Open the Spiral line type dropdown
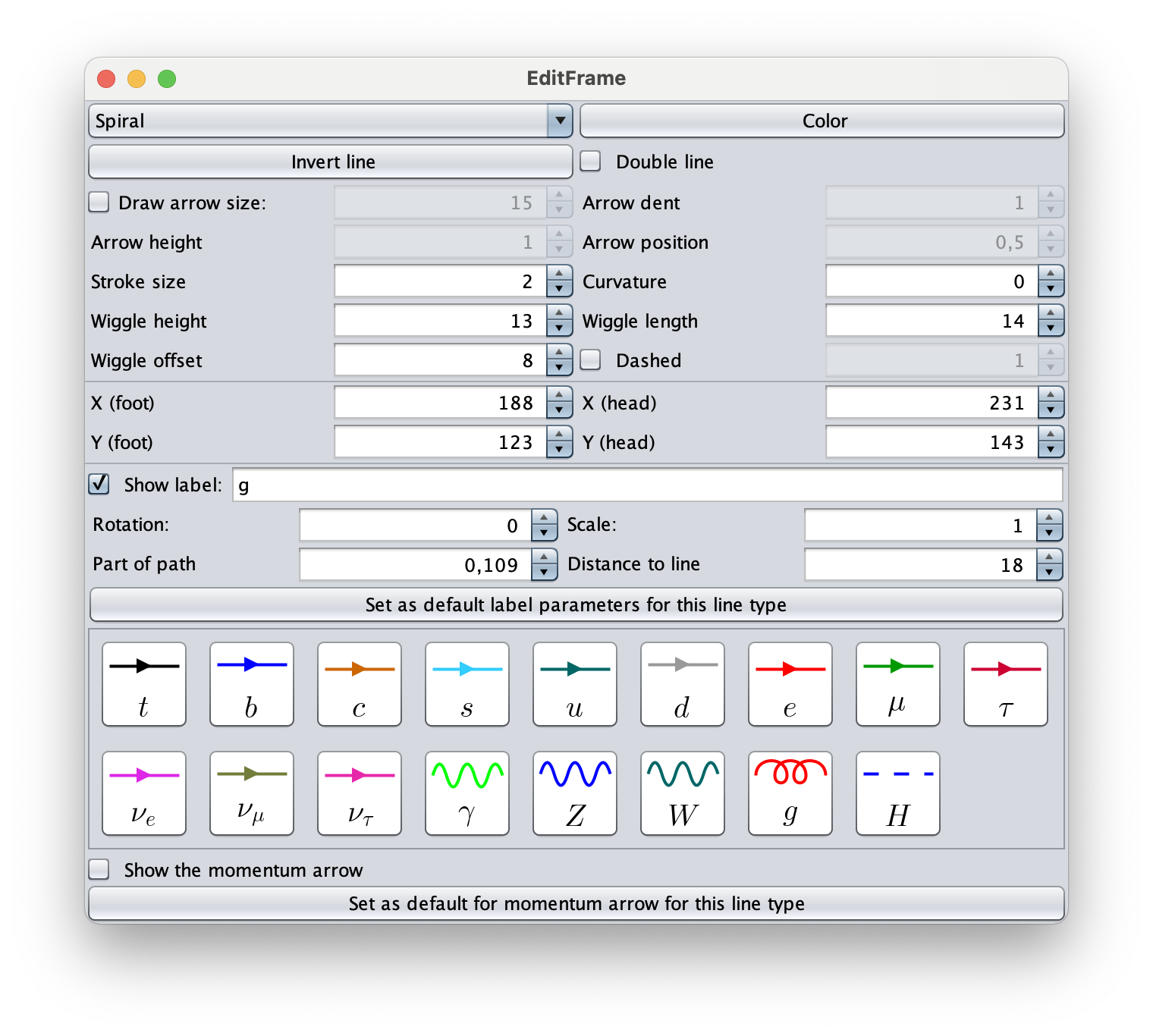1153x1036 pixels. (x=559, y=121)
